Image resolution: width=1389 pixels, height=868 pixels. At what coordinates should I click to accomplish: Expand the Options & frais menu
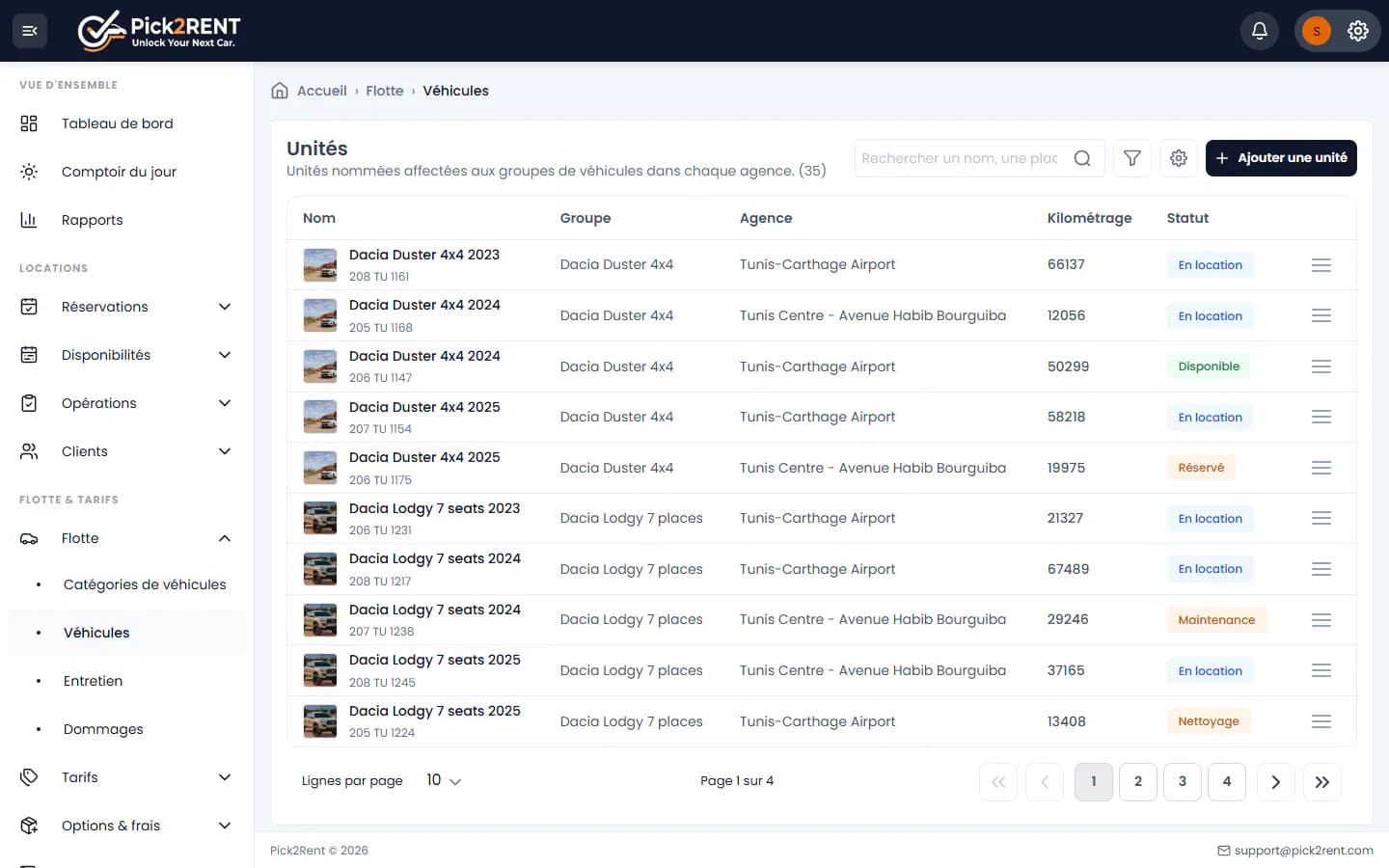[127, 826]
